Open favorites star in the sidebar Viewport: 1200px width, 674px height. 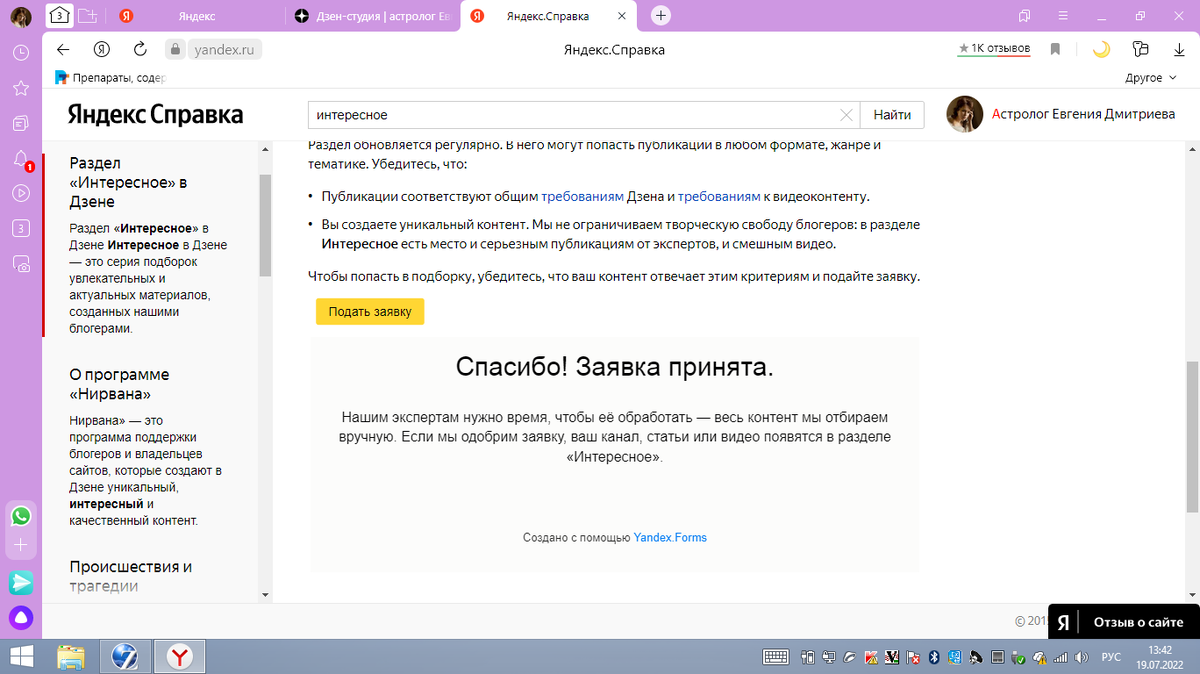[x=20, y=88]
